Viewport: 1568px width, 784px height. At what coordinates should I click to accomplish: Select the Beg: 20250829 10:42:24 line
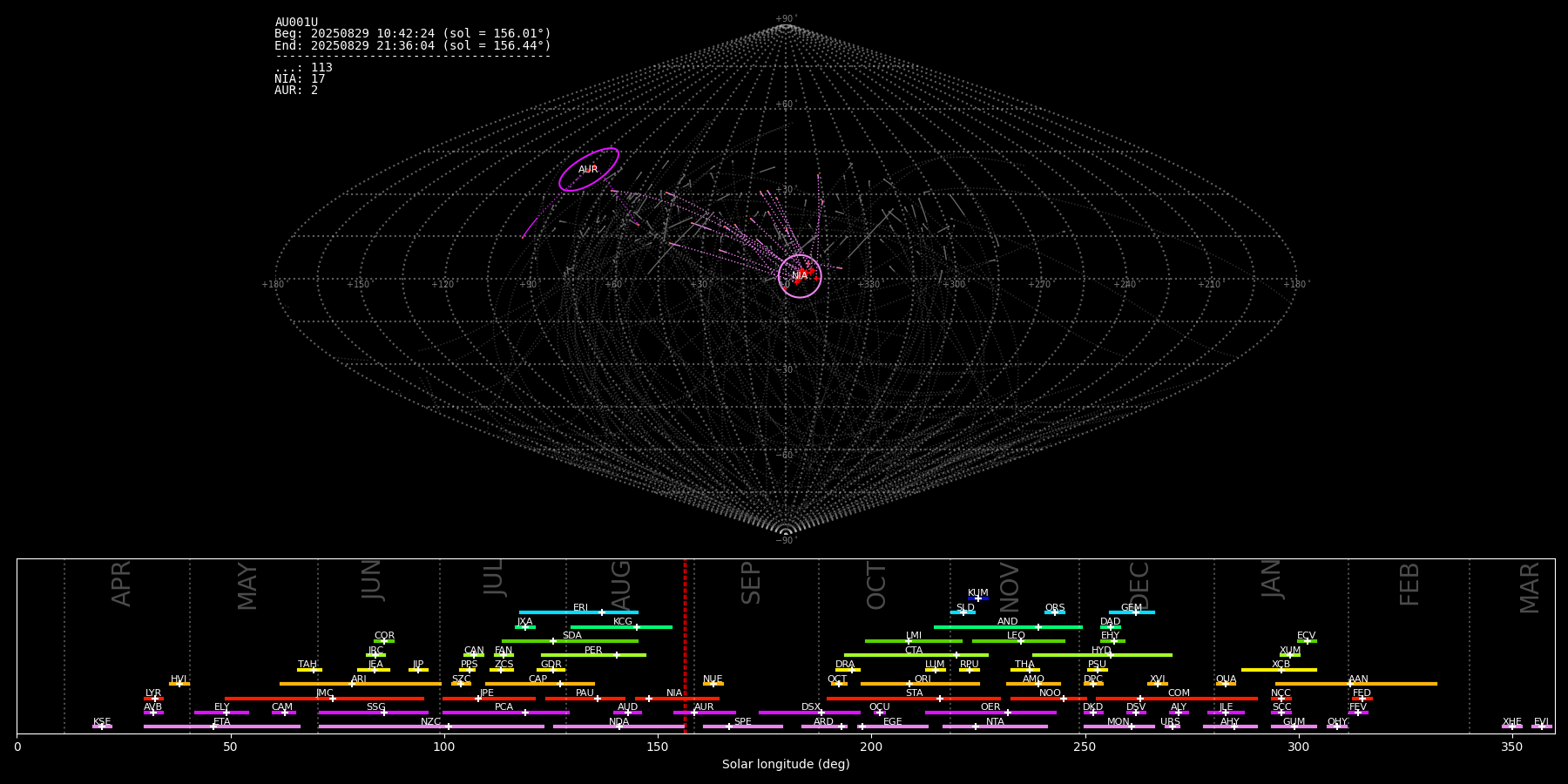click(x=413, y=34)
